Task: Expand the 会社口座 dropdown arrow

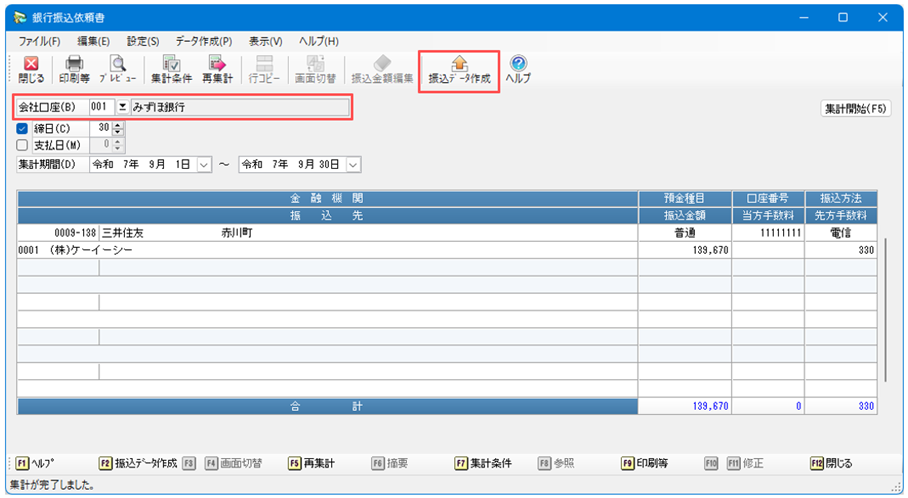Action: click(x=122, y=106)
